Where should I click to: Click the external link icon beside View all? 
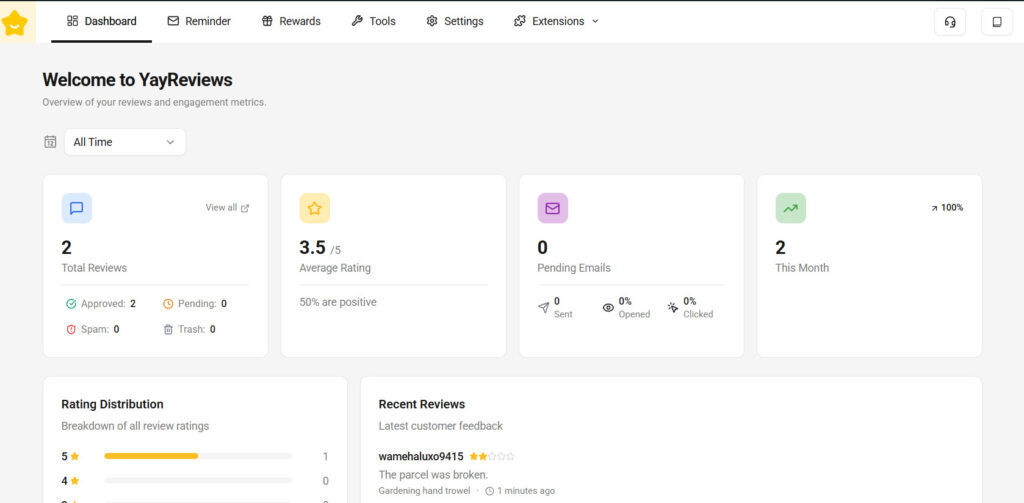[245, 208]
